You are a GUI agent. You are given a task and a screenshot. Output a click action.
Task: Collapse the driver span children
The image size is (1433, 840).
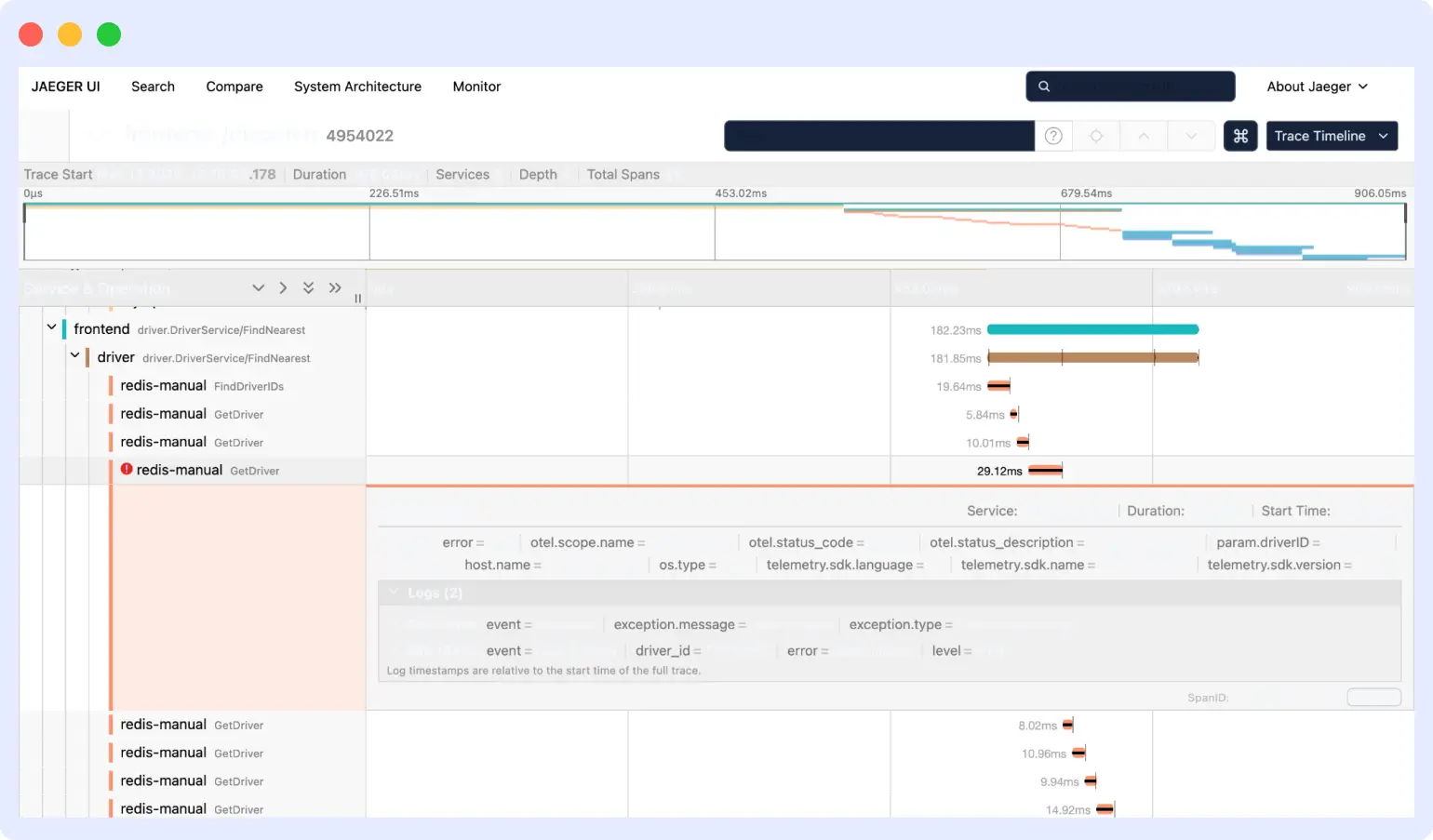(74, 355)
